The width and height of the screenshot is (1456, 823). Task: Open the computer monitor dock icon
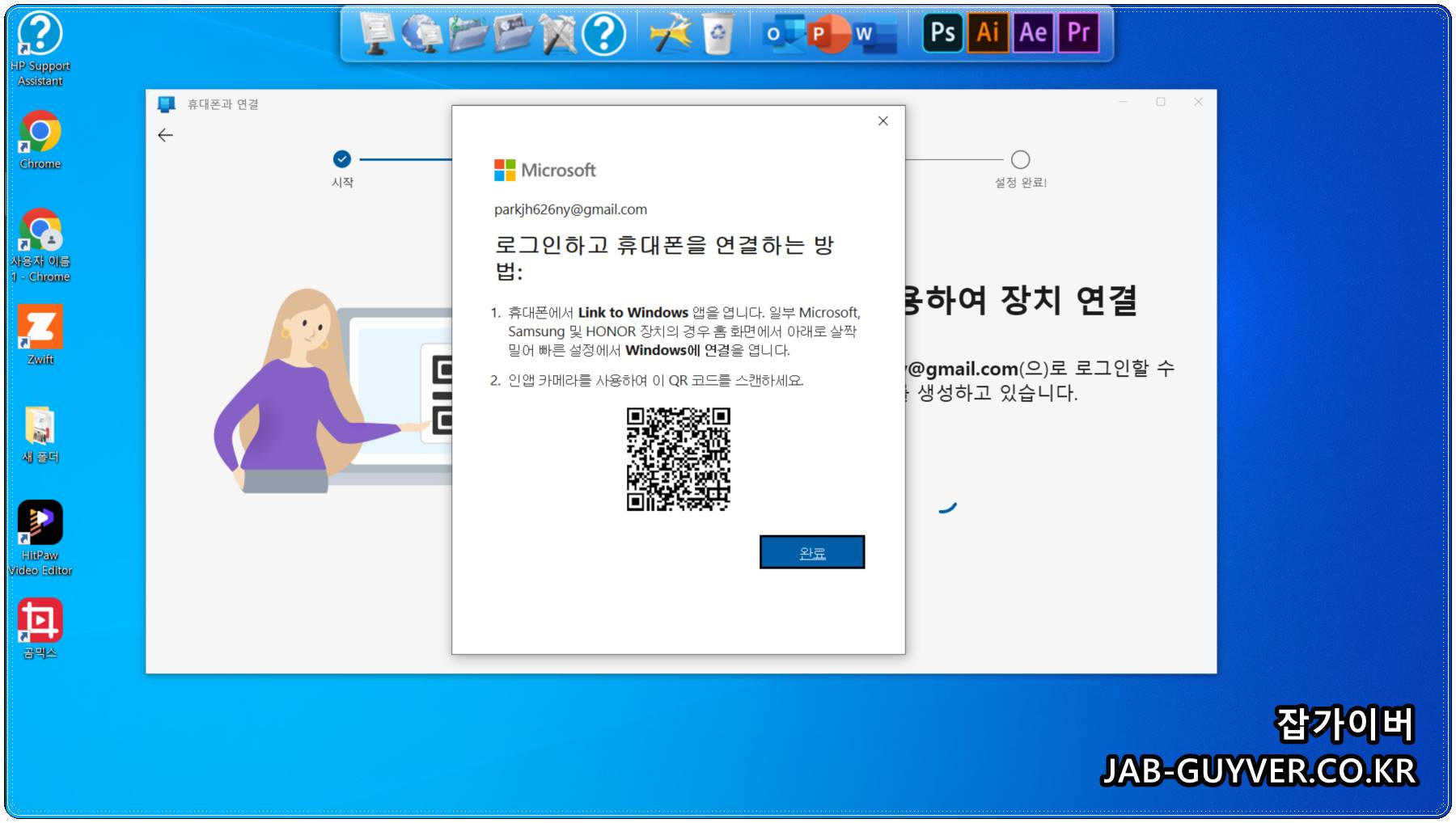375,34
